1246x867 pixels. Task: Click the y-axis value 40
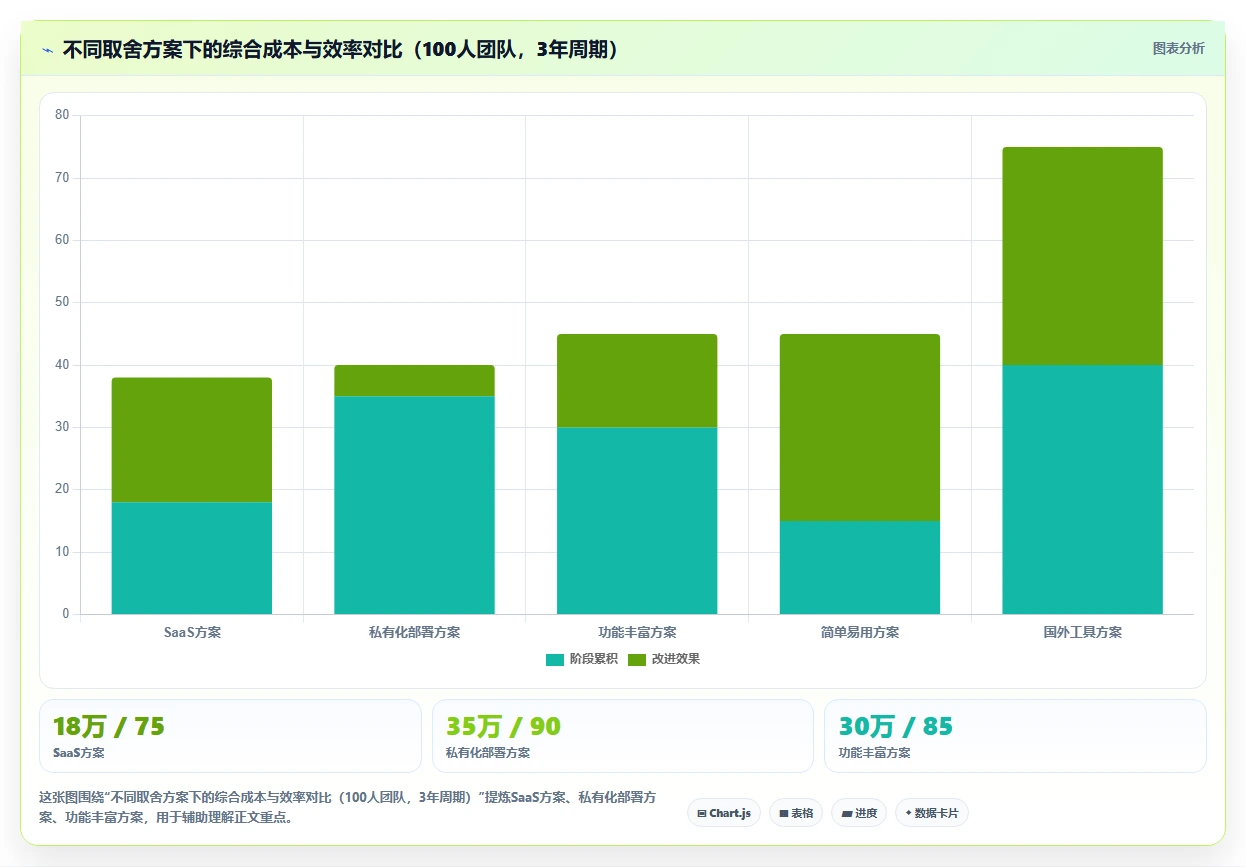coord(62,365)
